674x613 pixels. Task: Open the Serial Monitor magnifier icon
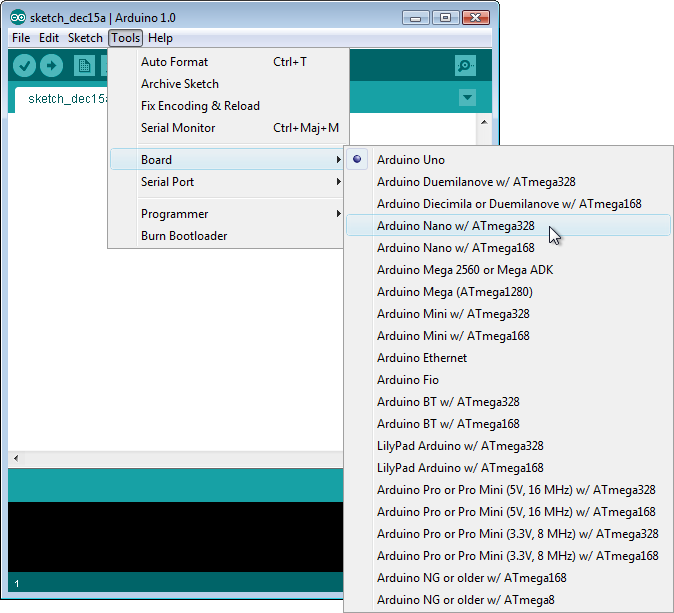point(466,65)
